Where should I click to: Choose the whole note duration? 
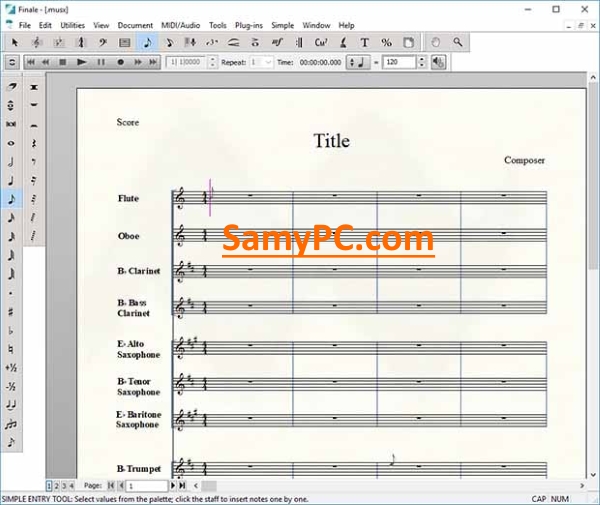[x=11, y=143]
